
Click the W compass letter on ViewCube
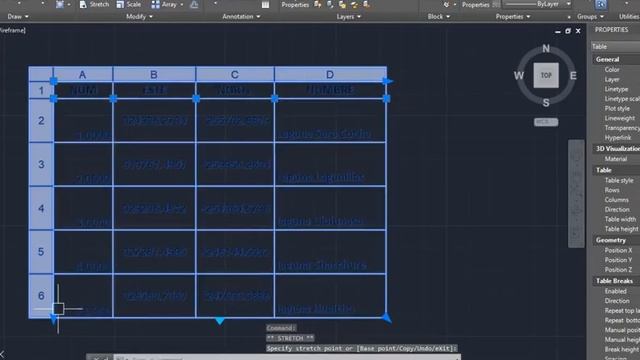519,76
